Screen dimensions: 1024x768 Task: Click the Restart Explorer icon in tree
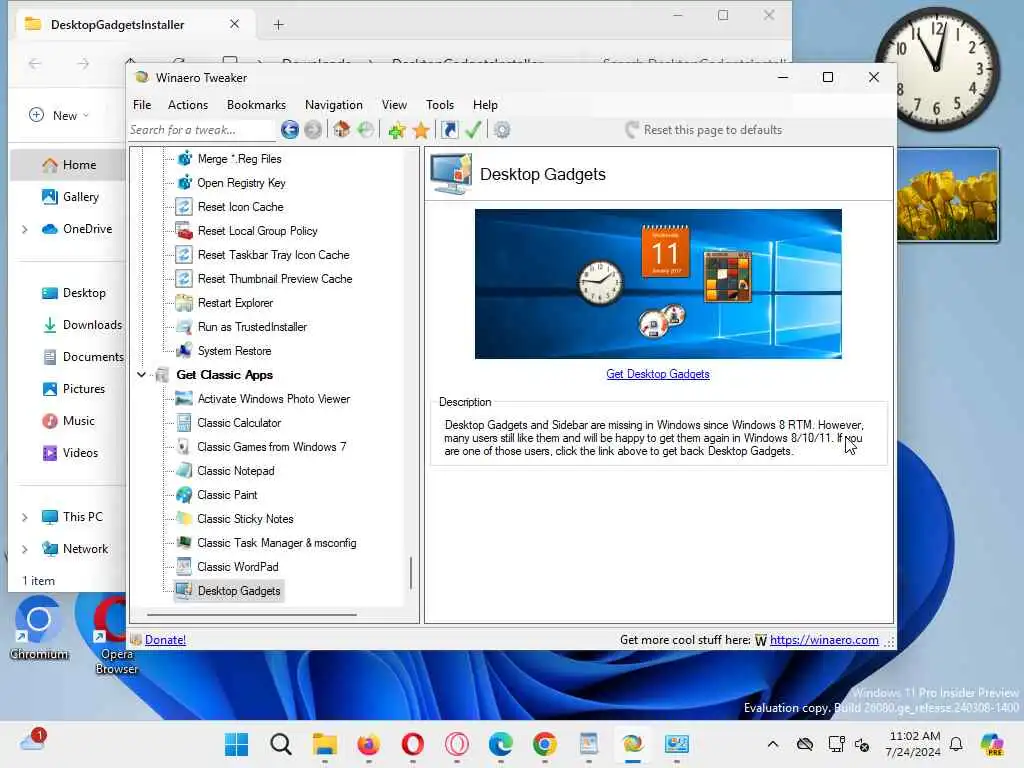[x=184, y=303]
